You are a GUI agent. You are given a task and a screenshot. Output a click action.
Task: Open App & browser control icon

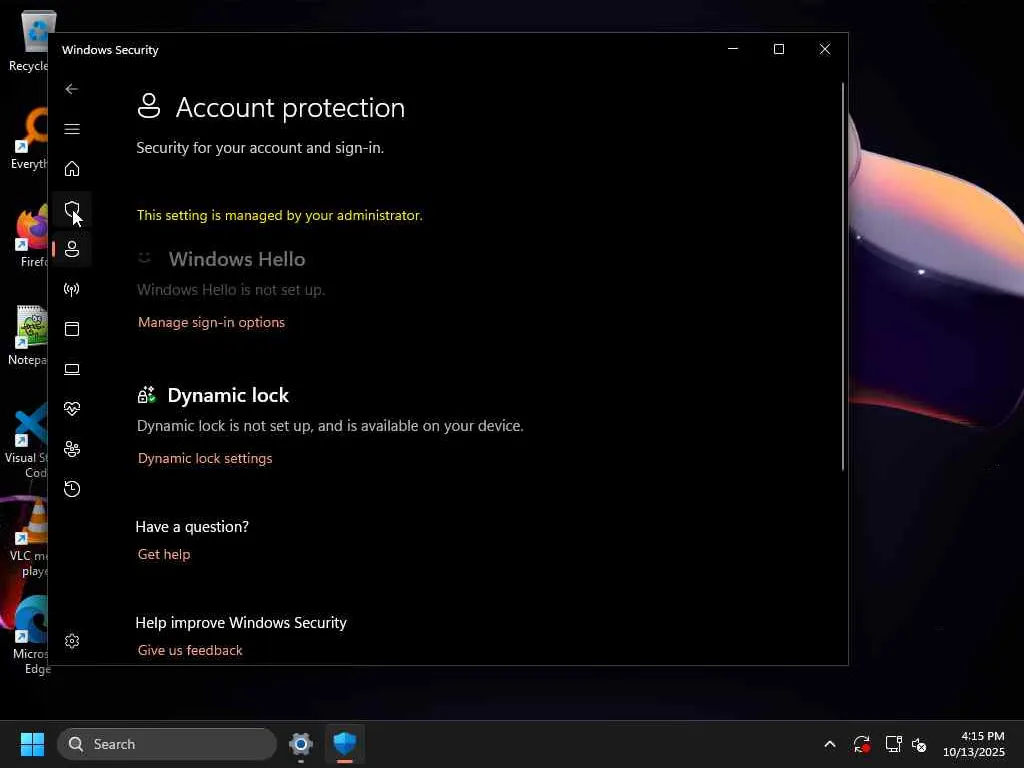[72, 328]
